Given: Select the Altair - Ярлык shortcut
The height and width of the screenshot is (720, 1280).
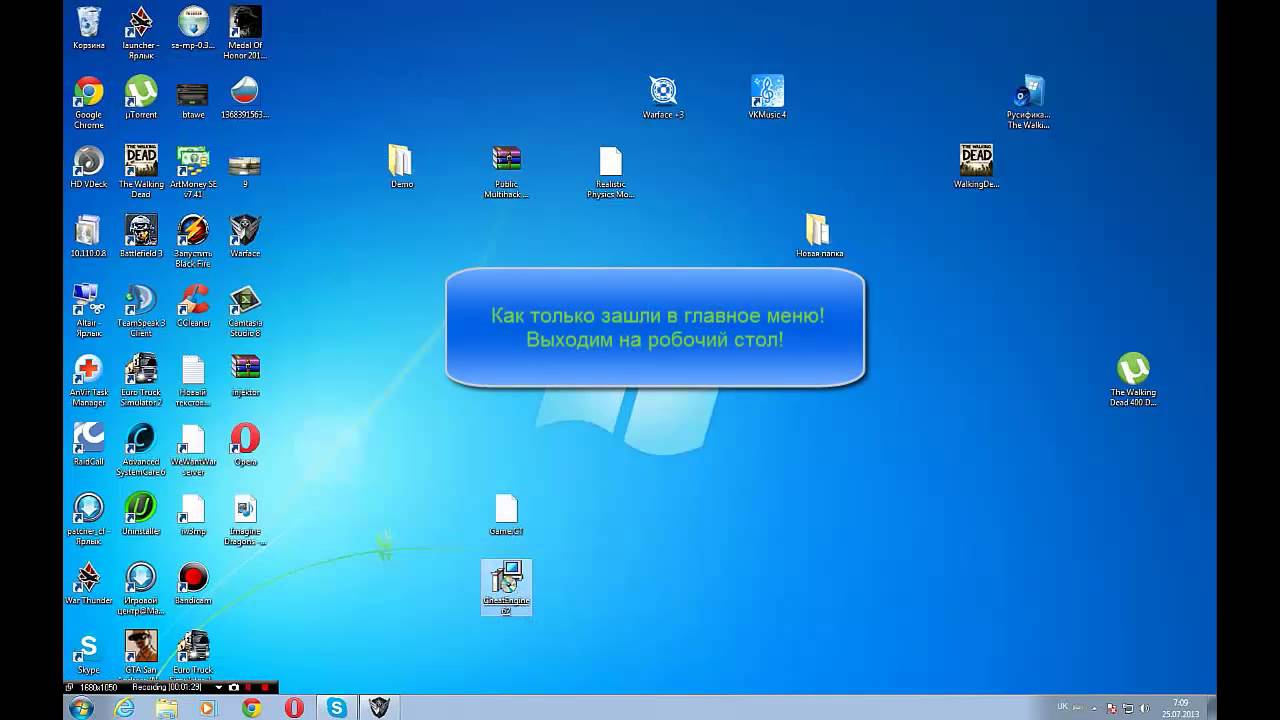Looking at the screenshot, I should (88, 310).
